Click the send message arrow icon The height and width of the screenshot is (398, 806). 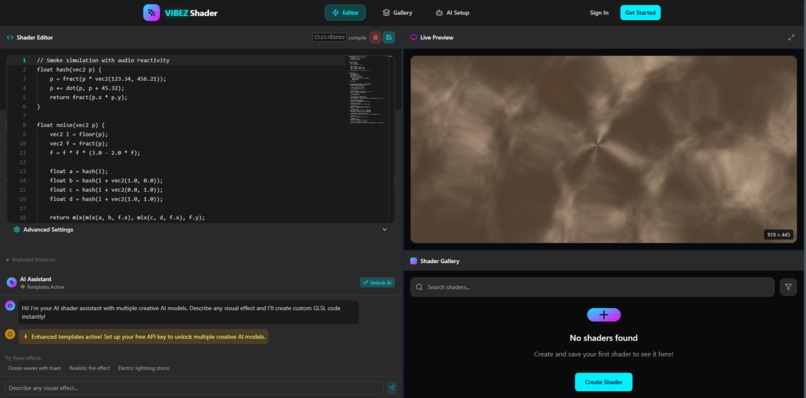[392, 388]
